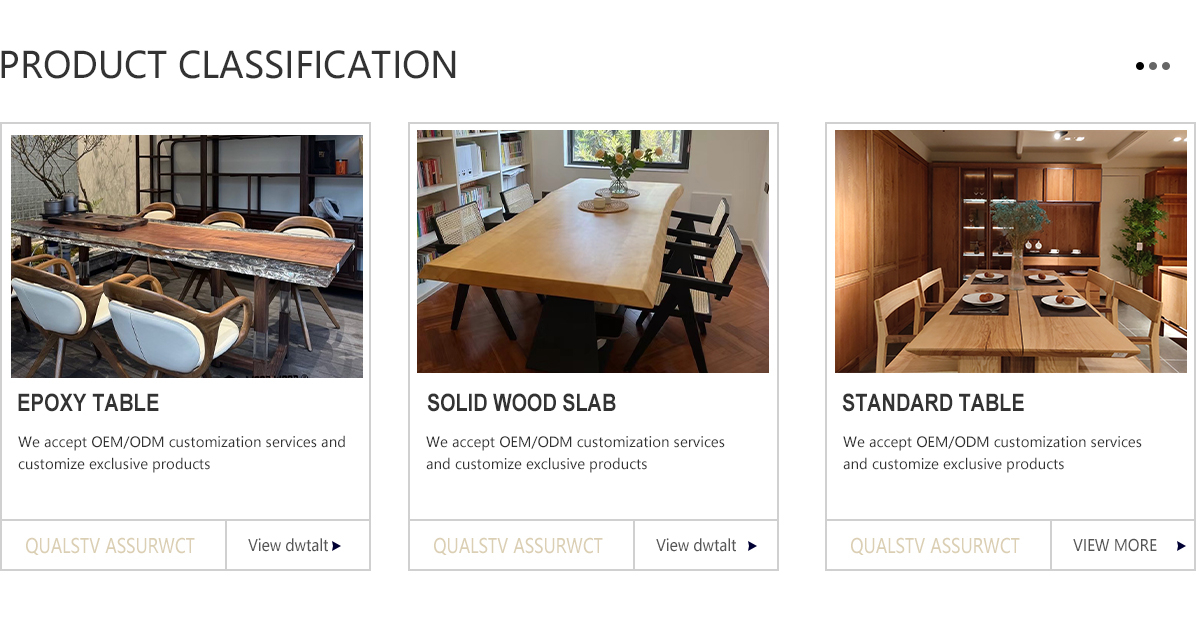Image resolution: width=1200 pixels, height=635 pixels.
Task: Click the STANDARD TABLE heading
Action: click(933, 403)
